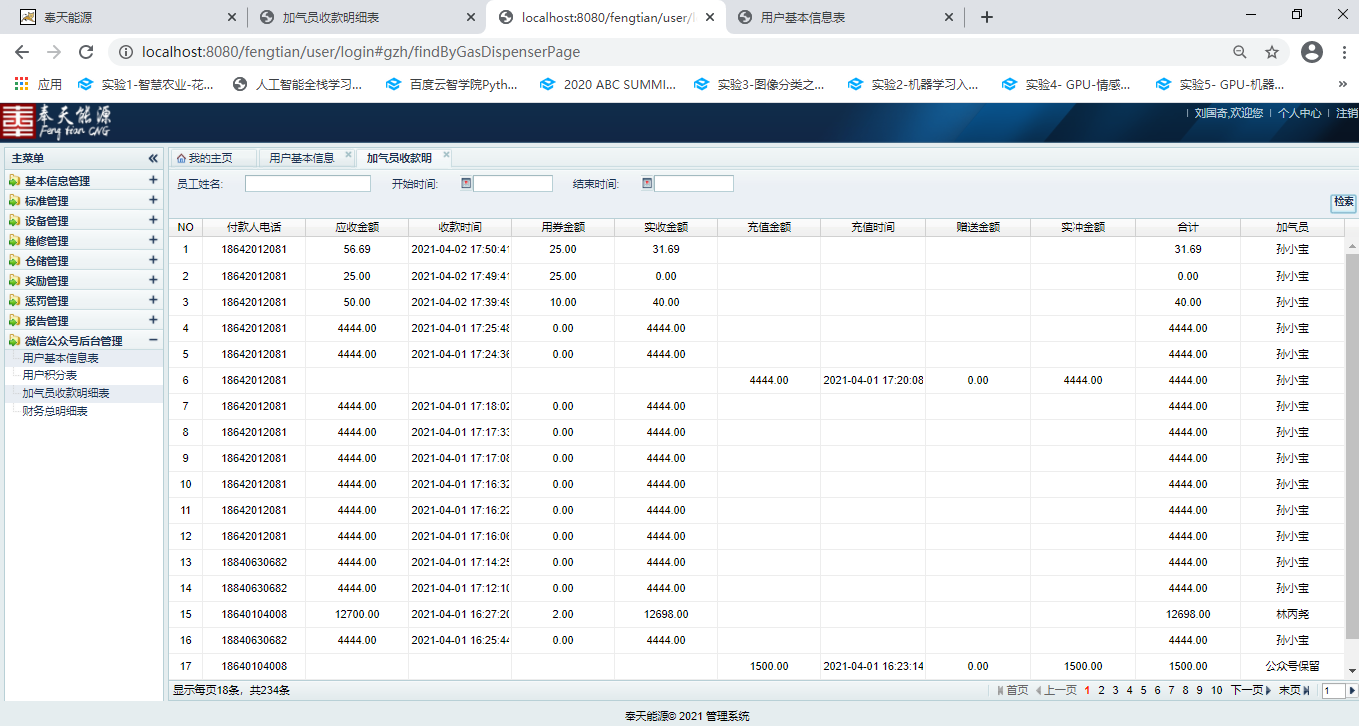The image size is (1359, 726).
Task: Expand the 设备管理 menu section
Action: 153,221
